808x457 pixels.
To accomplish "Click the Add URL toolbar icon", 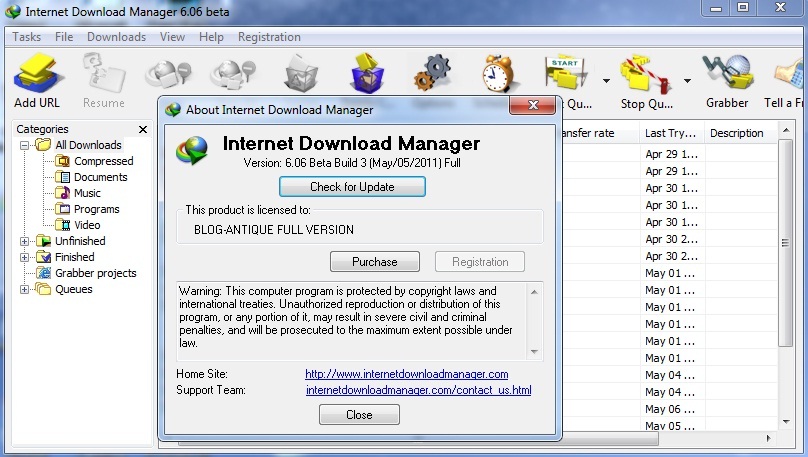I will (38, 74).
